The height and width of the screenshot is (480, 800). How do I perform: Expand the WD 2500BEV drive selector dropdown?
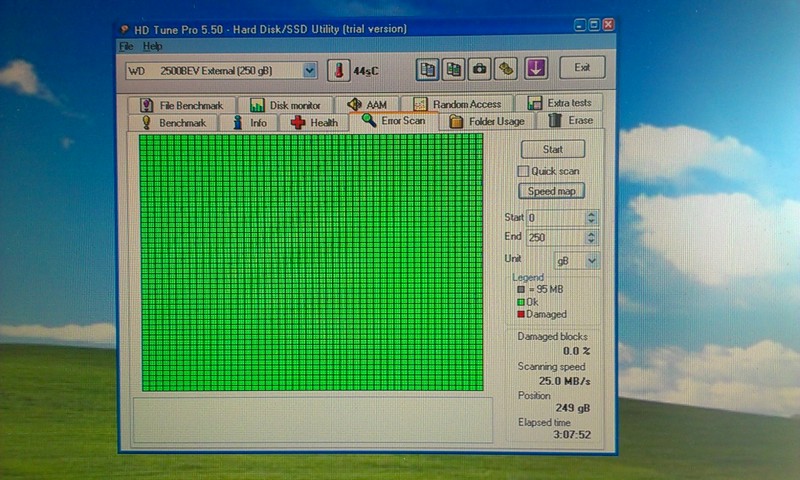click(309, 70)
